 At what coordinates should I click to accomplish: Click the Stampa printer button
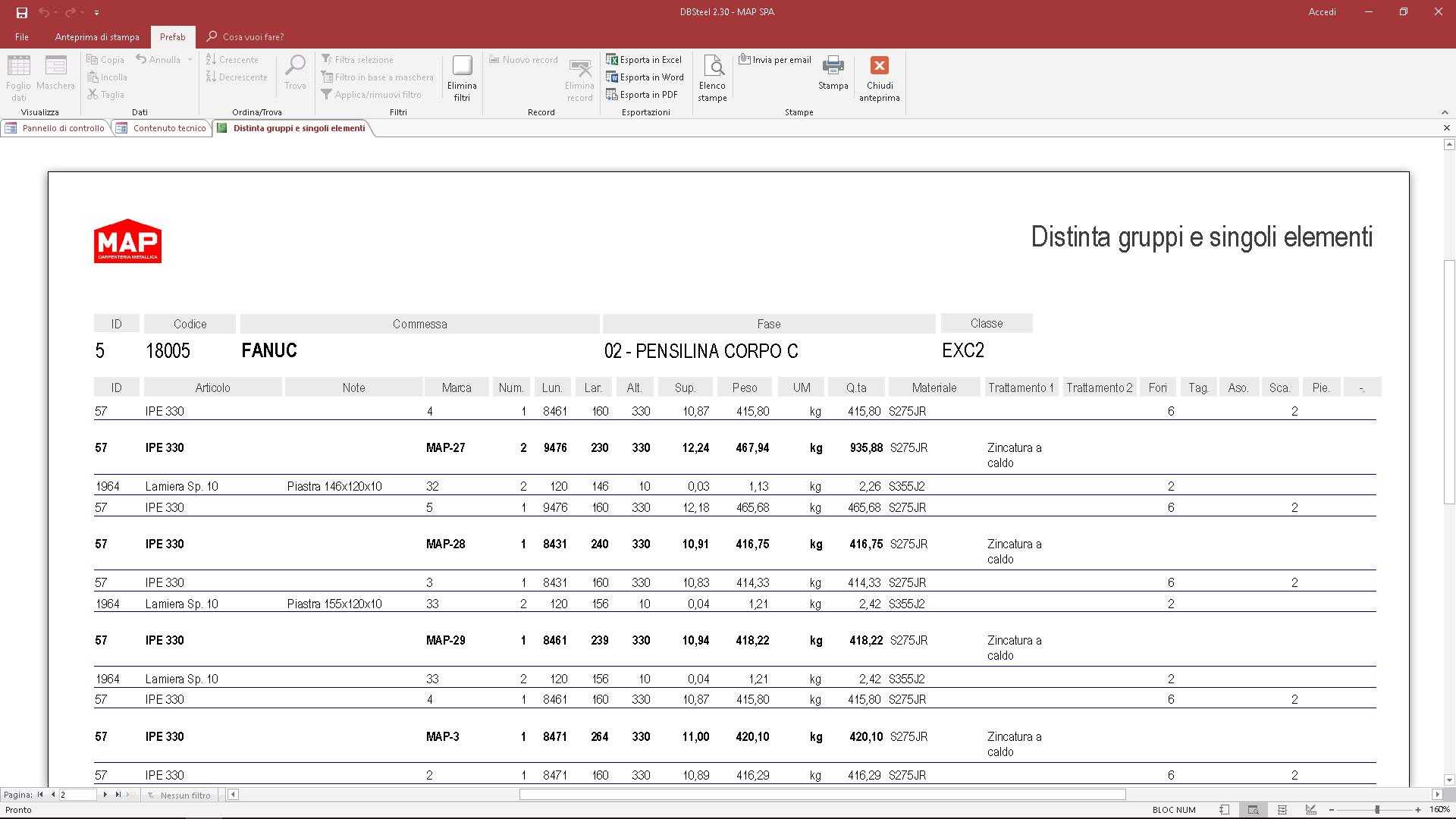(x=833, y=73)
